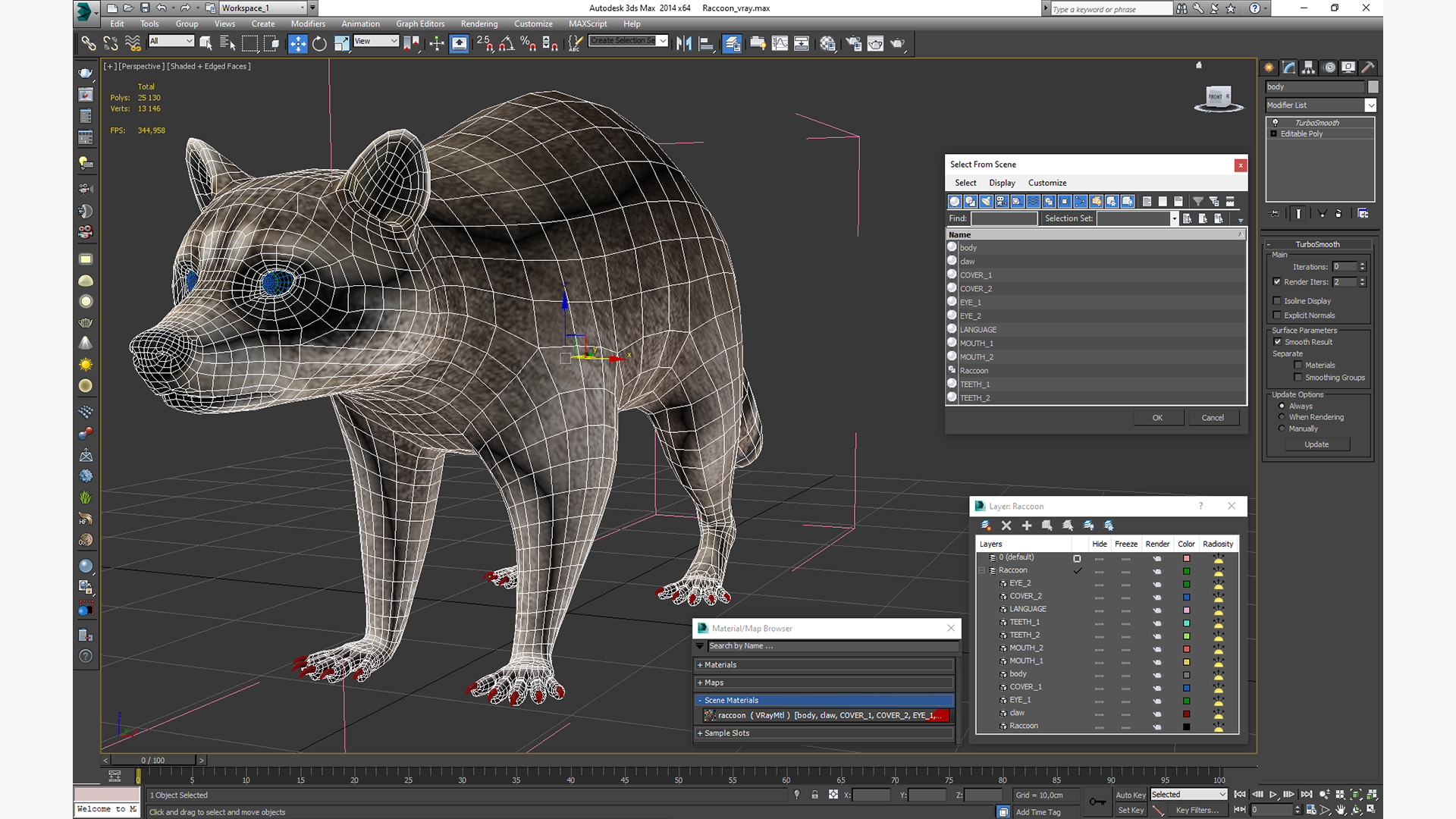Open Curve Editor from main toolbar
The image size is (1456, 819).
[780, 43]
